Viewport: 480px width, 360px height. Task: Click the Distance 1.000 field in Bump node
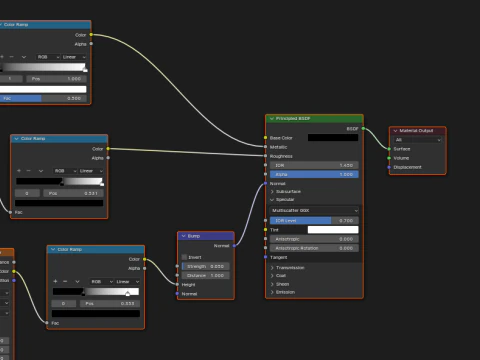pyautogui.click(x=206, y=275)
